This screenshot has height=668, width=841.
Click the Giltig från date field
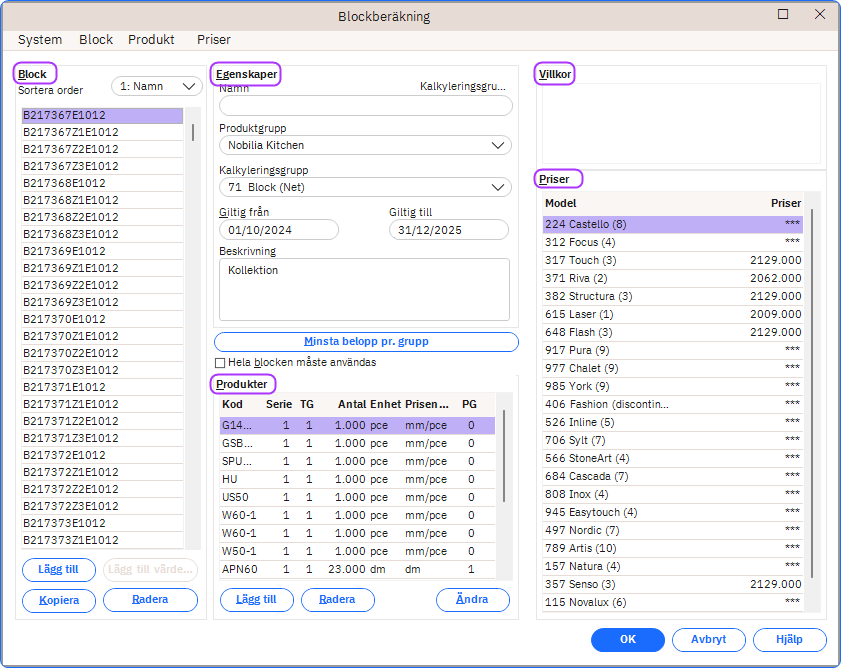[279, 230]
